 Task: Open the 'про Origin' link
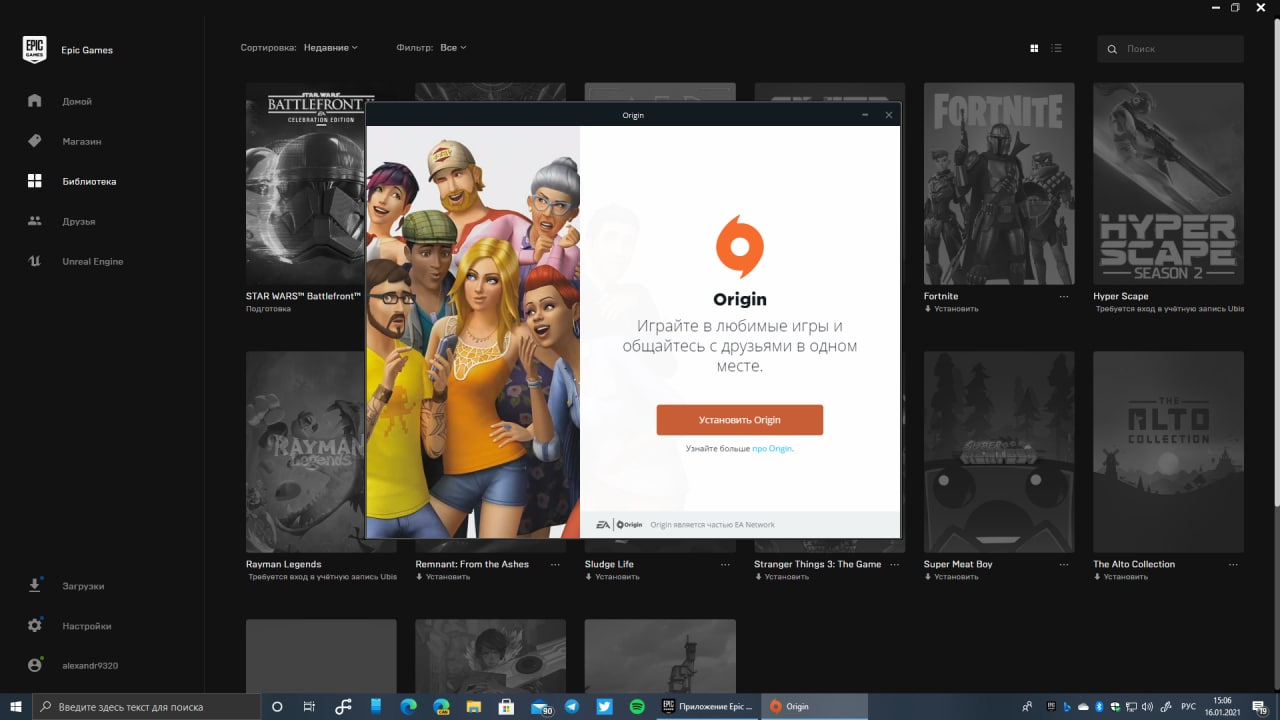point(772,449)
